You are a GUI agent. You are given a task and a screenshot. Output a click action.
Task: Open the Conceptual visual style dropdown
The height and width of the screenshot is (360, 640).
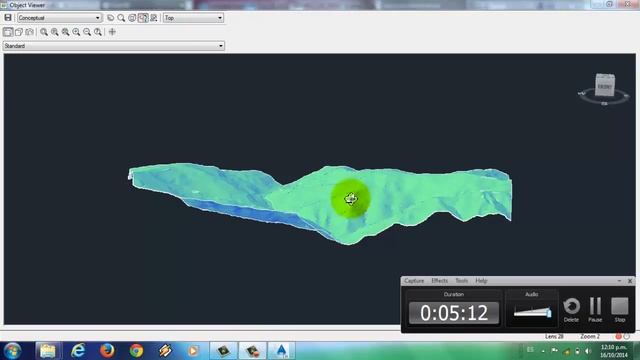(x=59, y=18)
